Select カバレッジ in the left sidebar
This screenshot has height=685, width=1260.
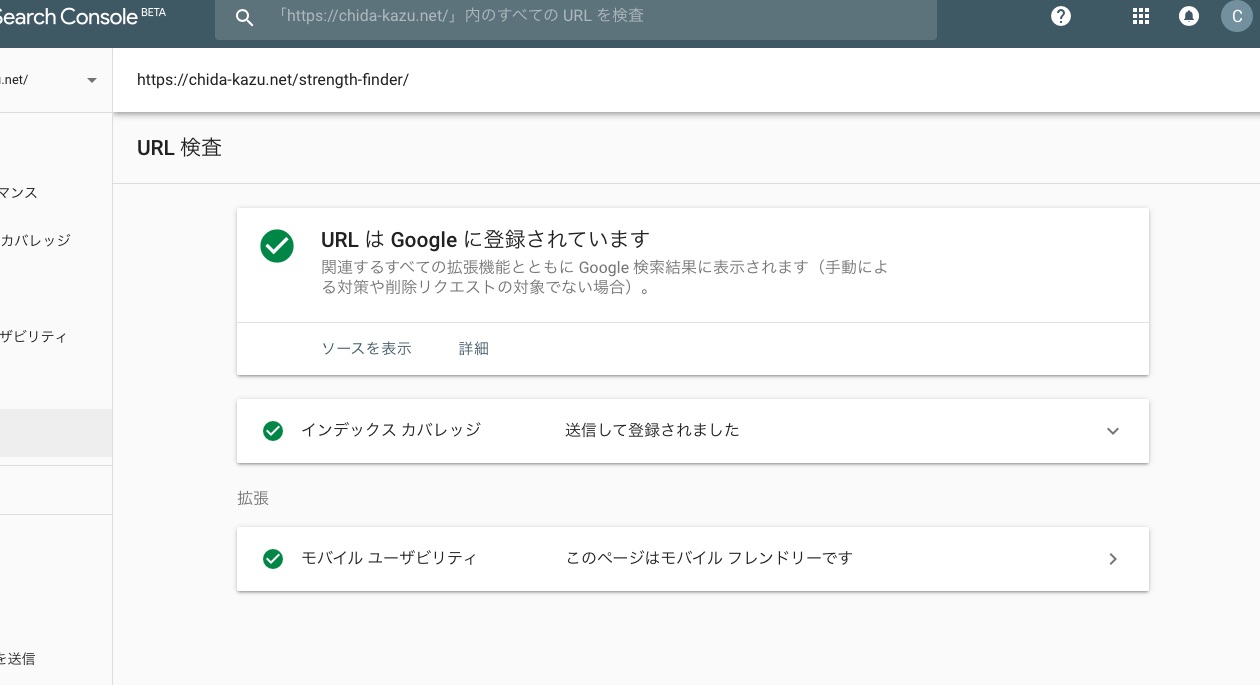36,241
